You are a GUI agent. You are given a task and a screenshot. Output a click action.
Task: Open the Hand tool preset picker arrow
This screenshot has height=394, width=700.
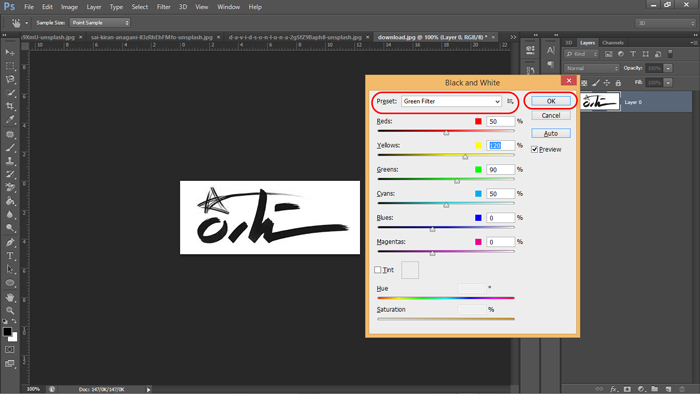pyautogui.click(x=26, y=23)
